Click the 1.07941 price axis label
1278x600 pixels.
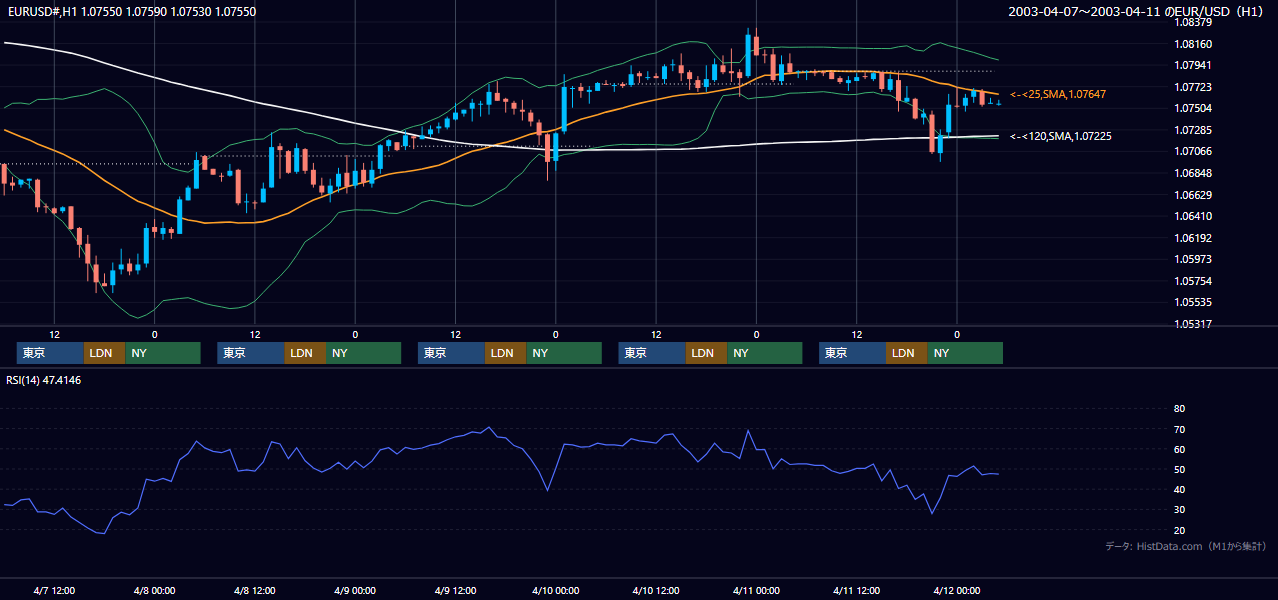[1193, 66]
